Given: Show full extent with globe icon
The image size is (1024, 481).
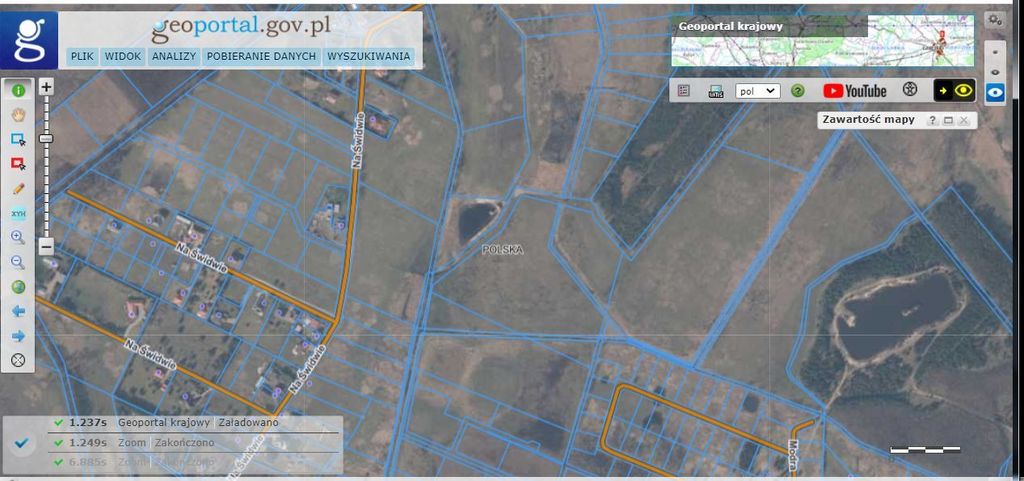Looking at the screenshot, I should coord(18,287).
